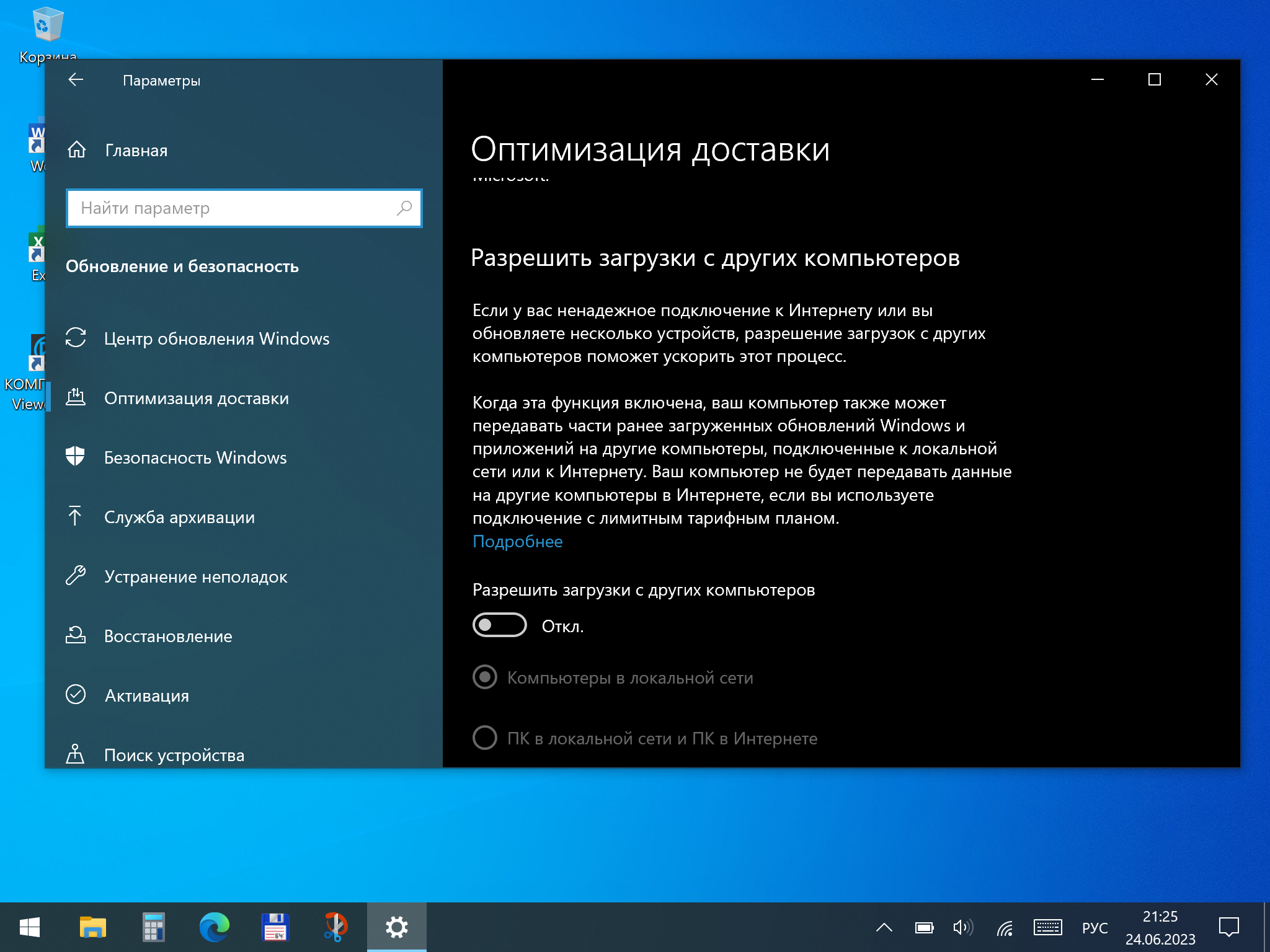Screen dimensions: 1270x952
Task: Open File Explorer from taskbar
Action: pos(93,927)
